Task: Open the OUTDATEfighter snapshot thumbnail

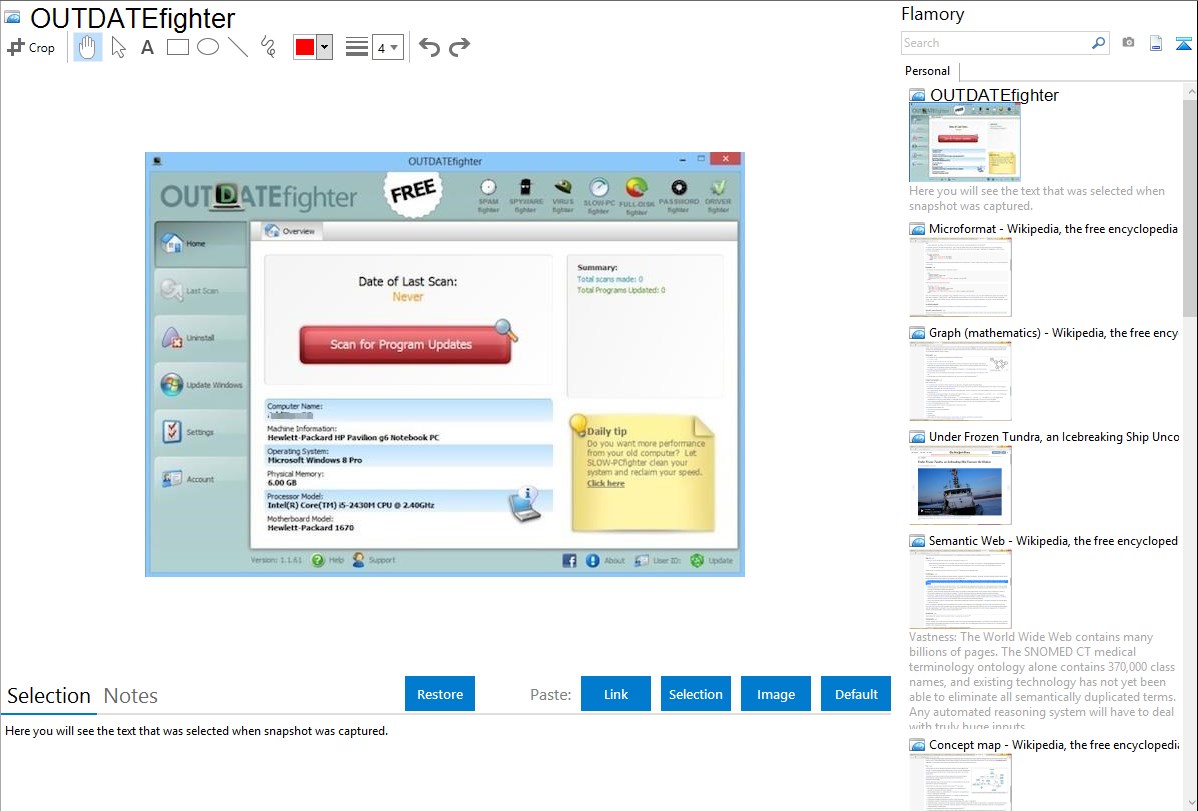Action: coord(965,143)
